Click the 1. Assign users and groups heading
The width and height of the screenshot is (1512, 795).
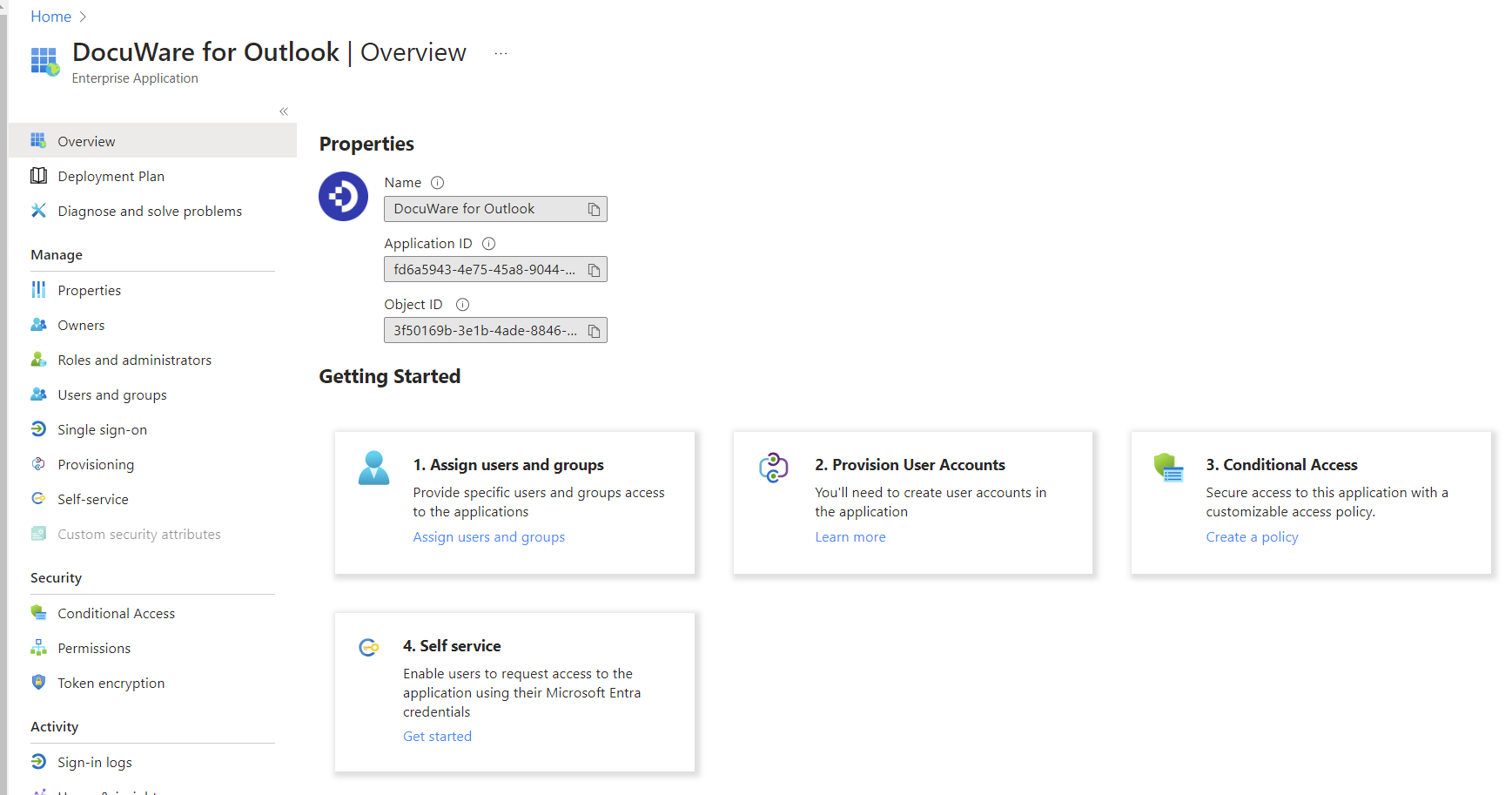pos(508,465)
